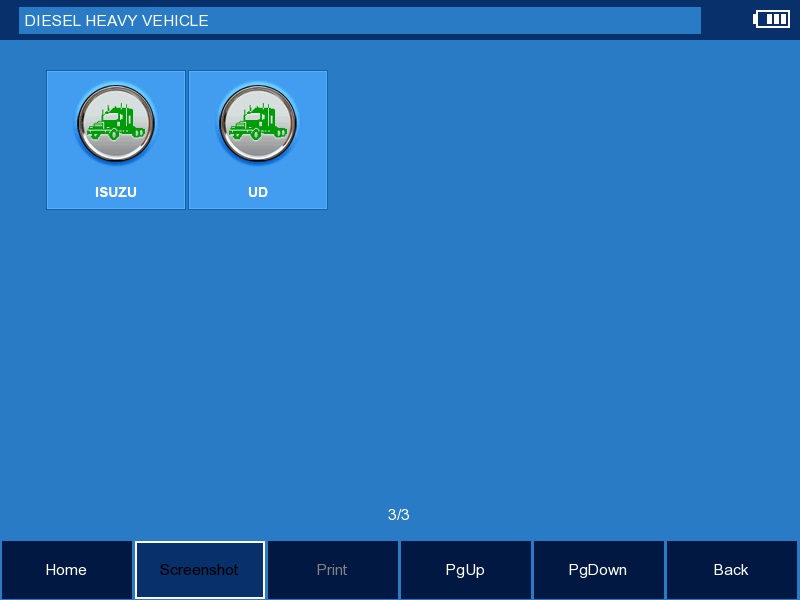Click the 3/3 page indicator
Screen dimensions: 800x600
tap(398, 514)
